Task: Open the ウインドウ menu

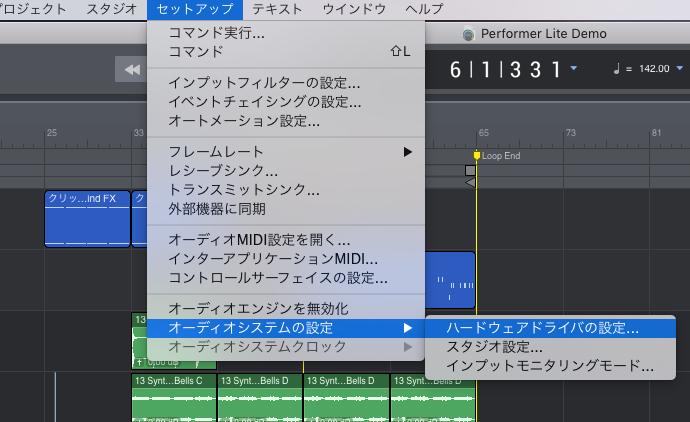Action: [354, 9]
